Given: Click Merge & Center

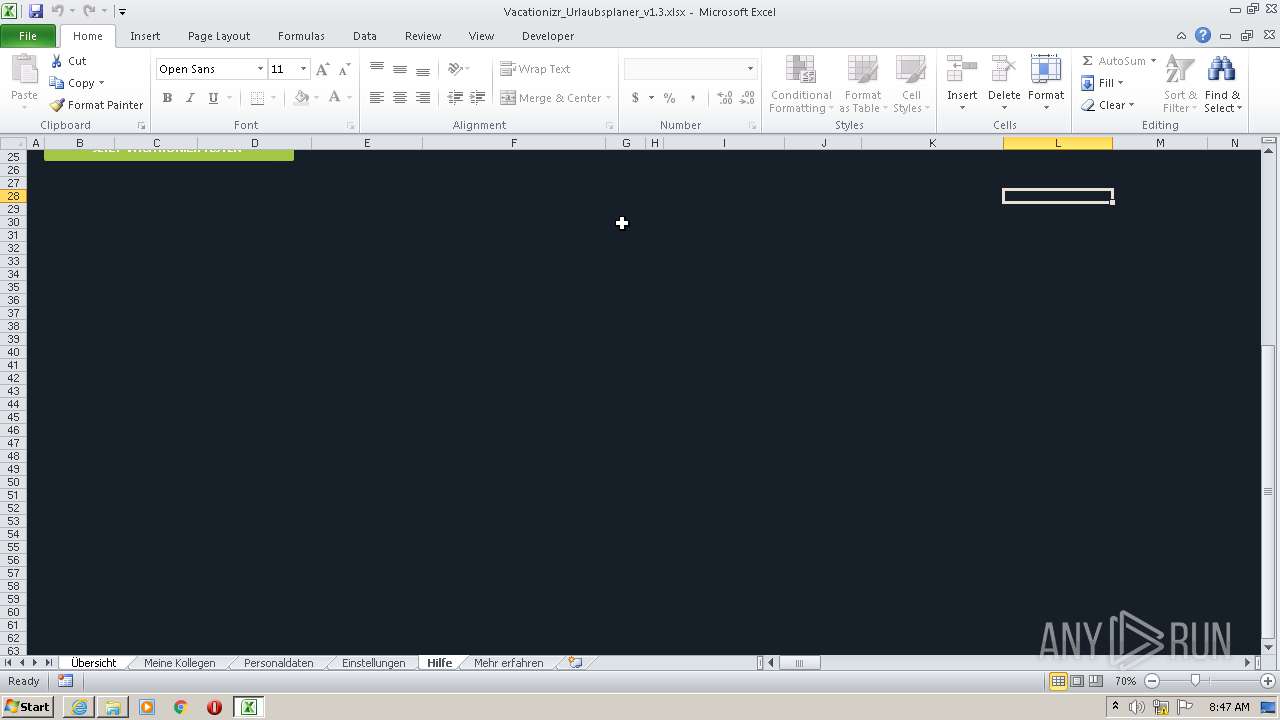Looking at the screenshot, I should click(x=555, y=98).
